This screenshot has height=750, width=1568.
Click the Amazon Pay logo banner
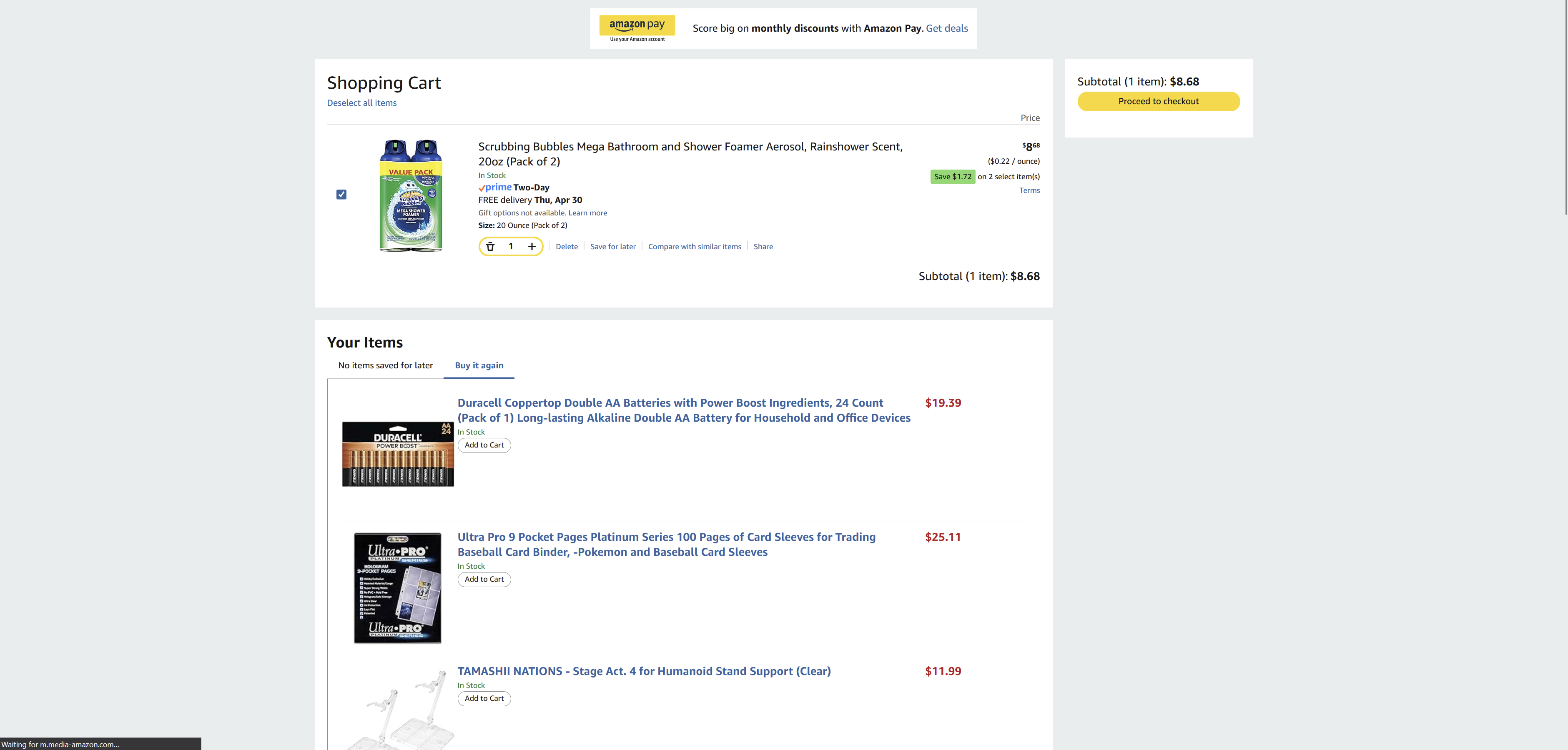pos(637,29)
